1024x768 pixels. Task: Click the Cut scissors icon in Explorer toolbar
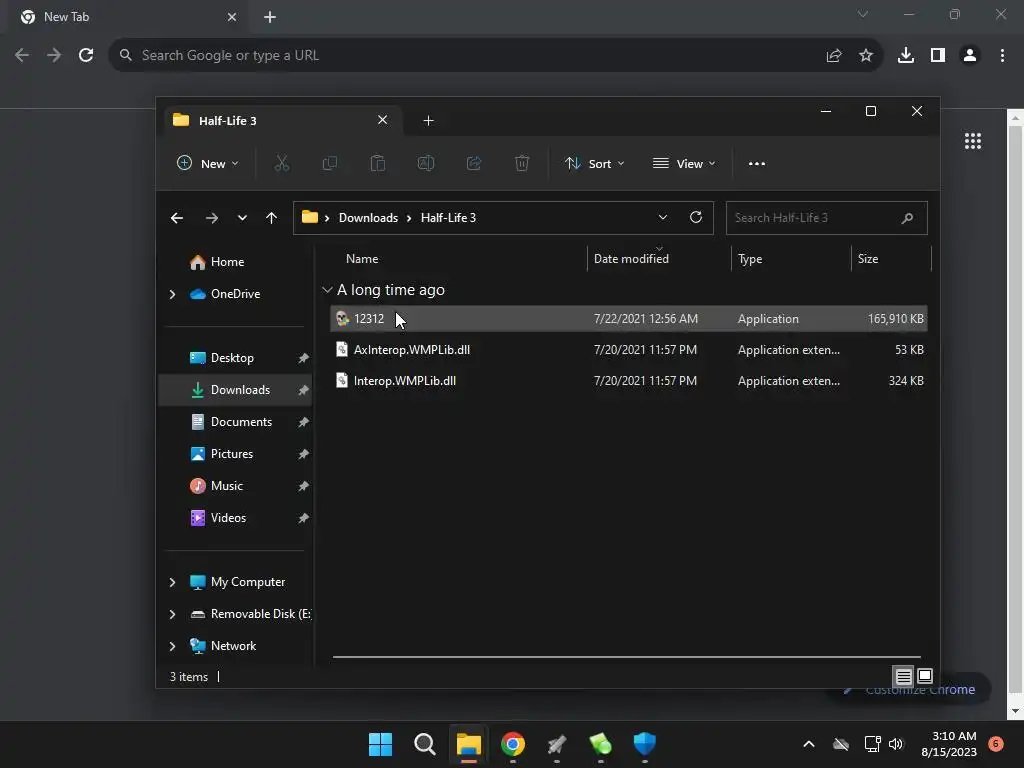(x=281, y=163)
